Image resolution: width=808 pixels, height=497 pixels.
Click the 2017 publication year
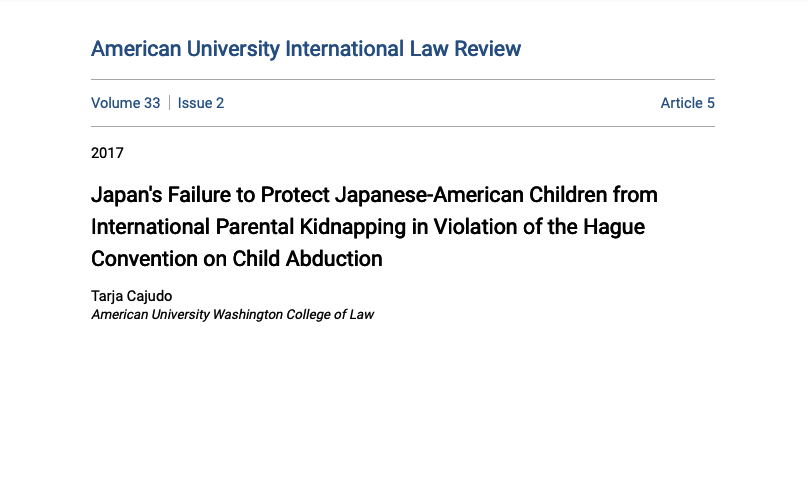point(107,153)
